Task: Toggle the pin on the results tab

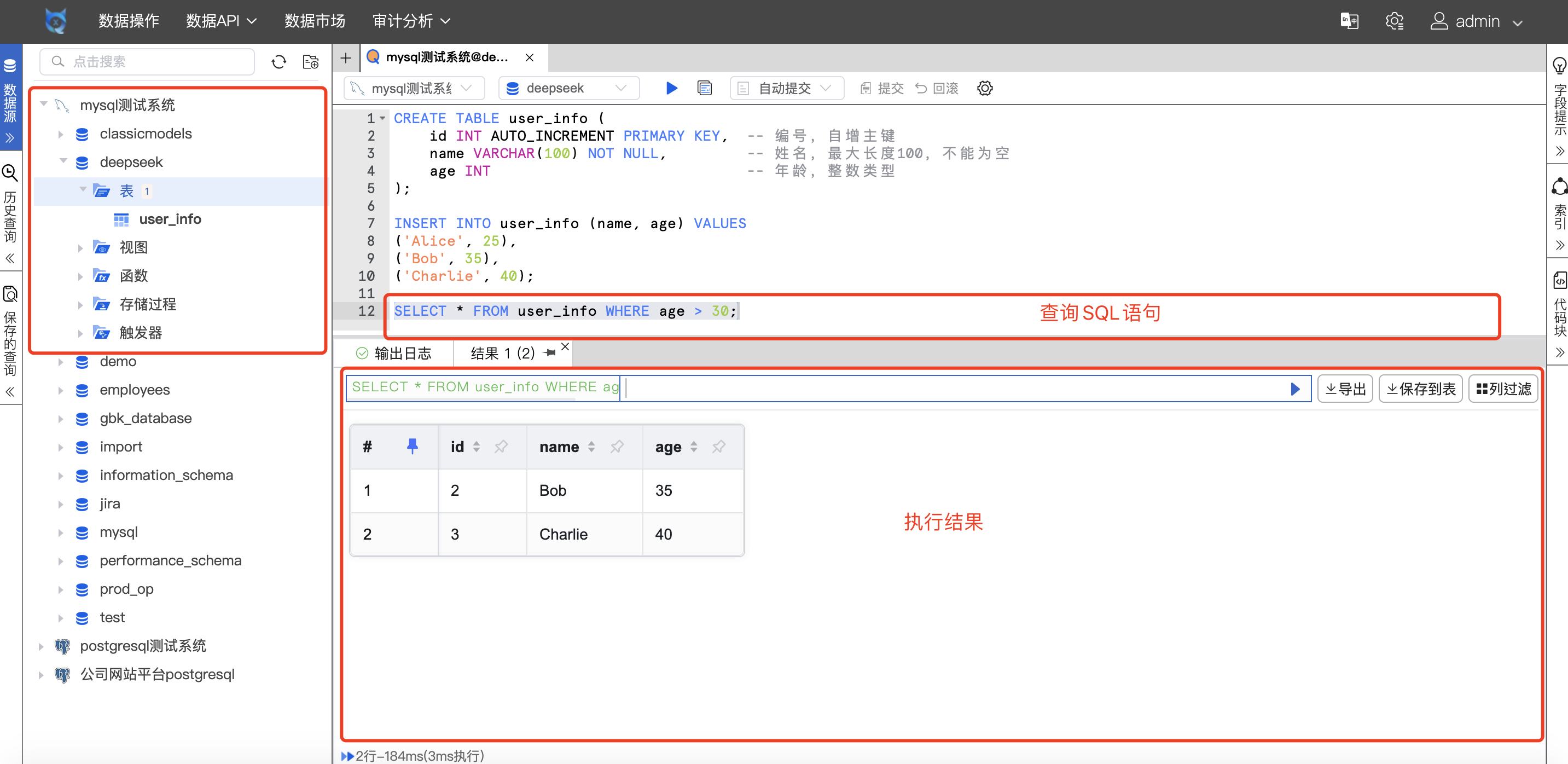Action: pyautogui.click(x=550, y=353)
